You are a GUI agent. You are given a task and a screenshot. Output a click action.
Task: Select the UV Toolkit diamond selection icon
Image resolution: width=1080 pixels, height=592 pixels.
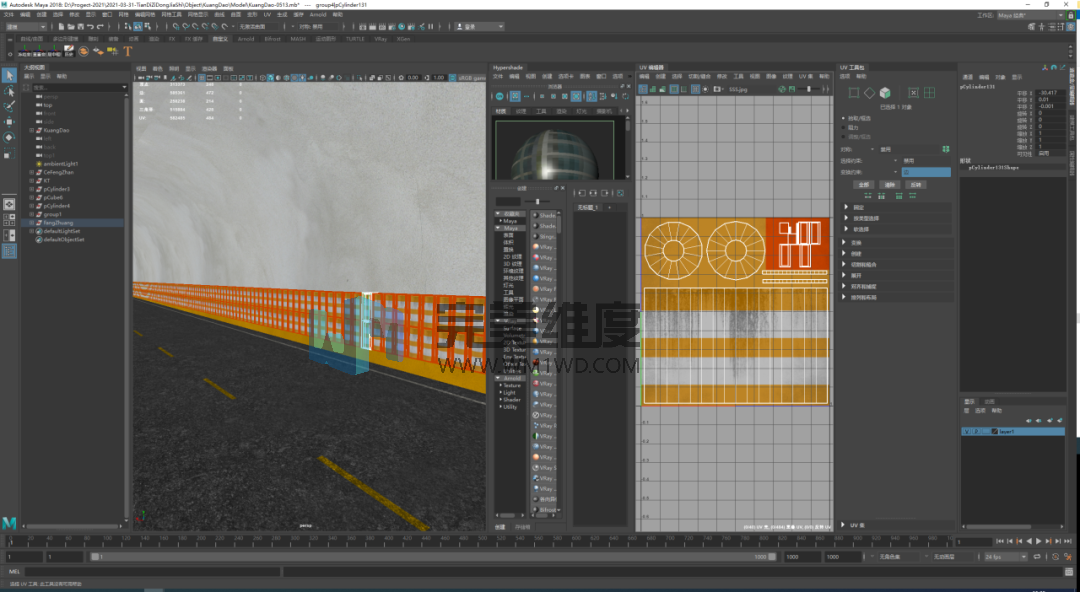click(x=869, y=92)
